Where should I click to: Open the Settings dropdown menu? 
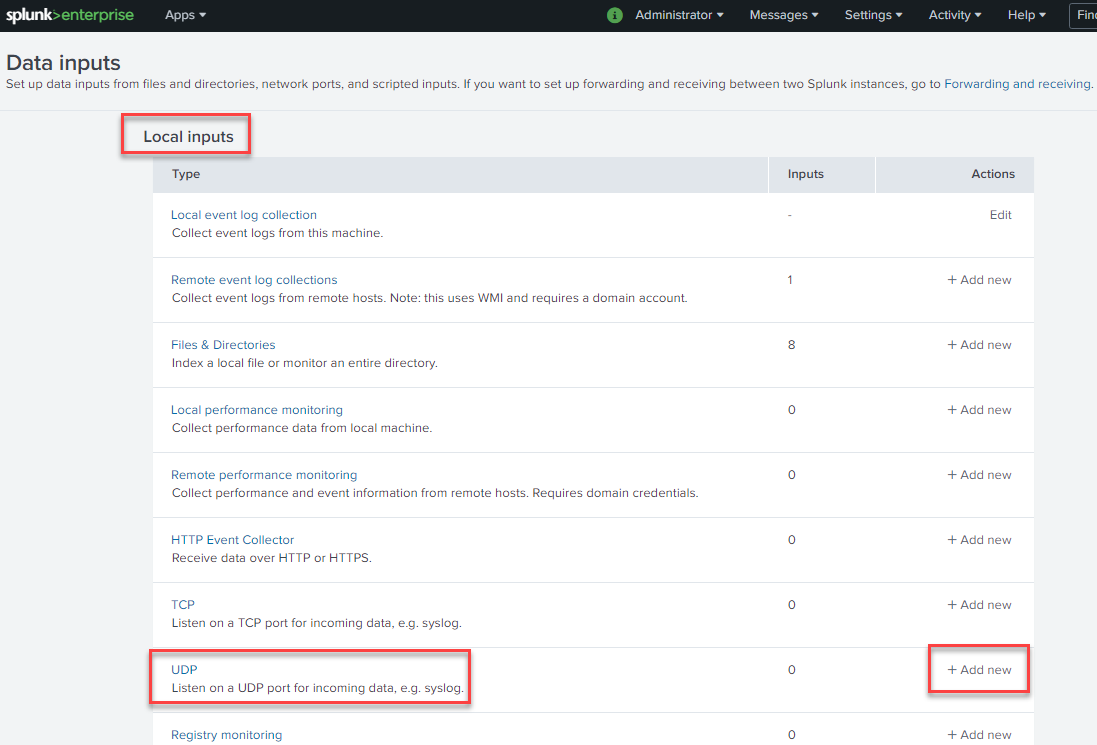click(x=872, y=15)
